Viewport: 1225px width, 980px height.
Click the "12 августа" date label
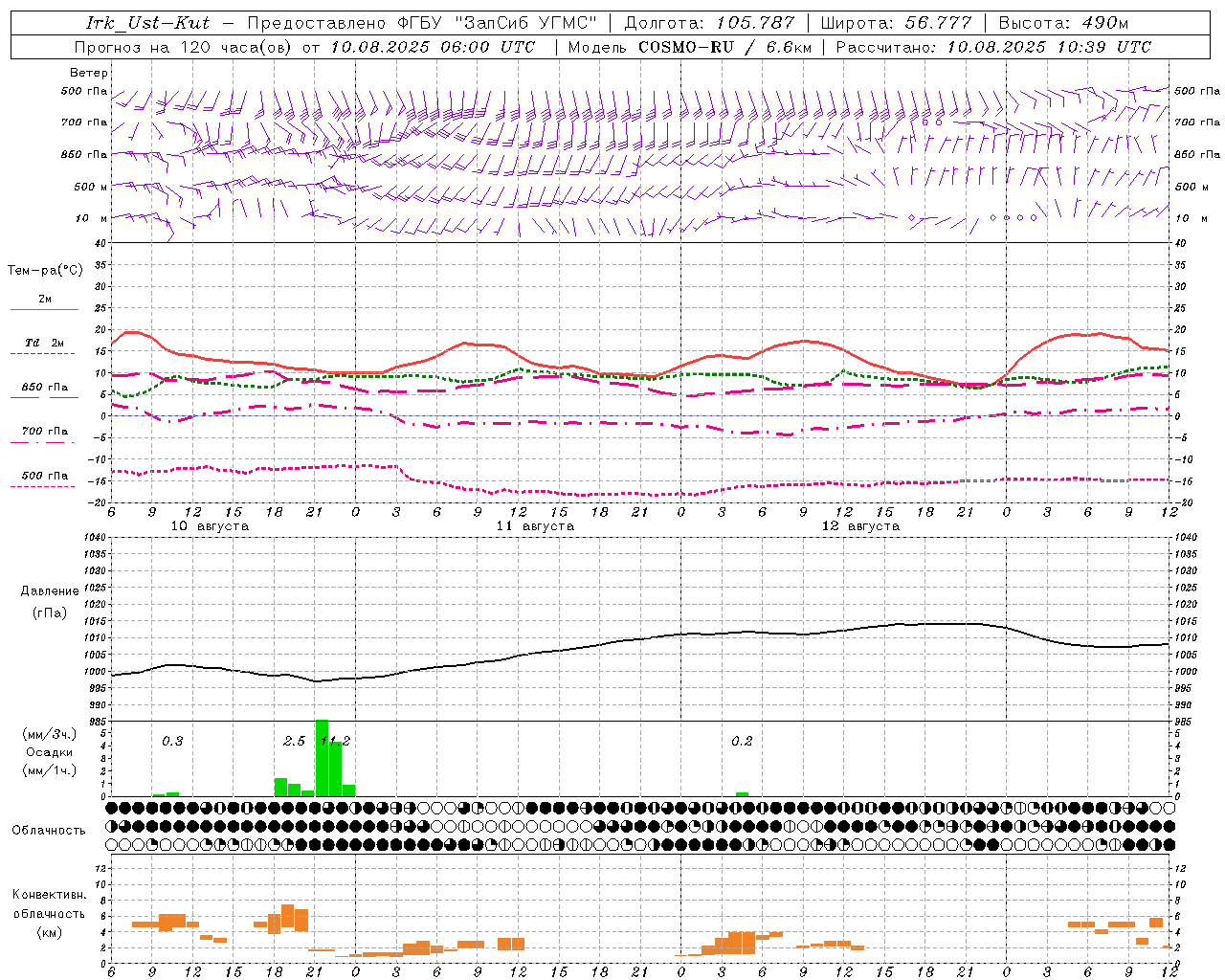(860, 526)
